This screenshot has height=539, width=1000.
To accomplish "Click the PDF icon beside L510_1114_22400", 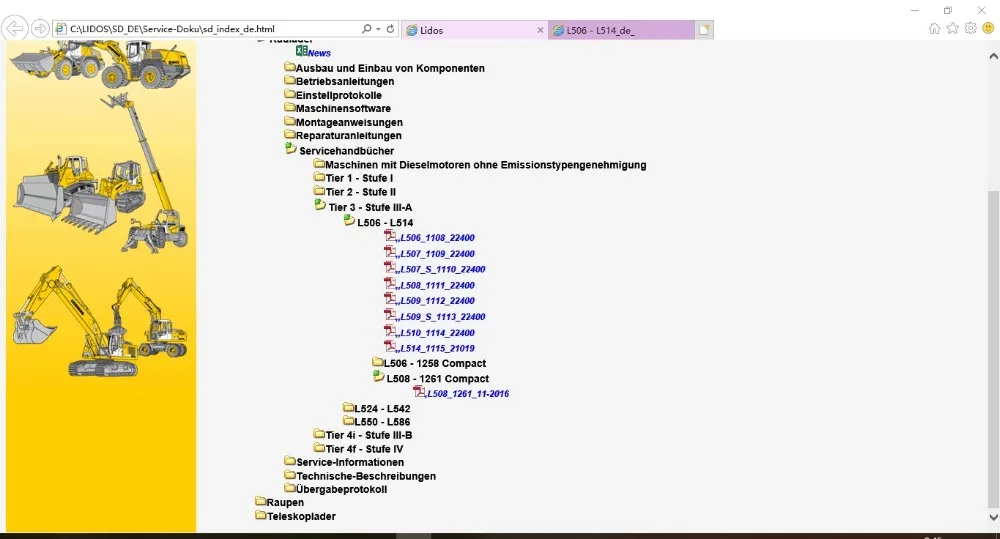I will pyautogui.click(x=390, y=330).
